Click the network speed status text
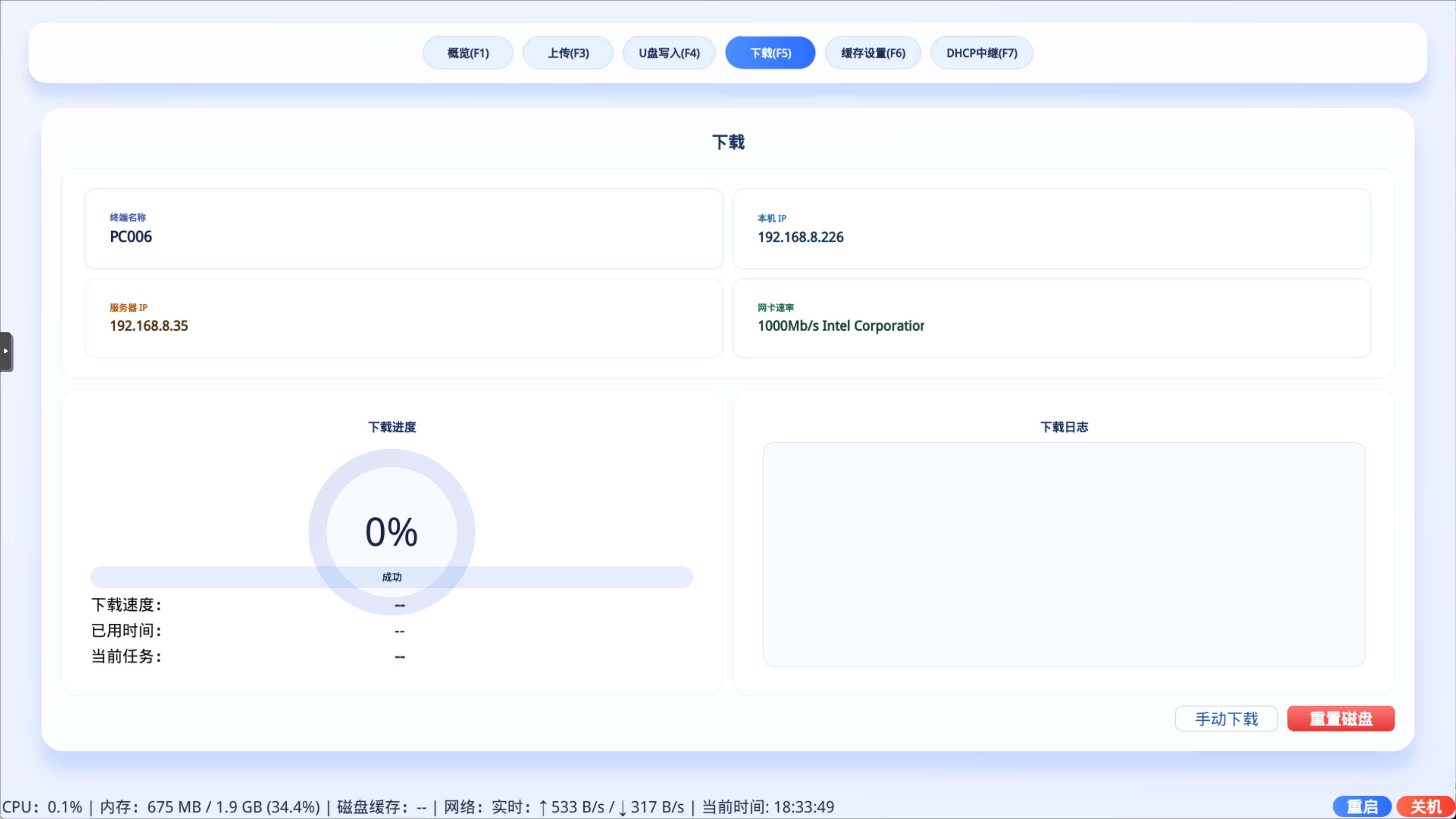The width and height of the screenshot is (1456, 819). point(565,806)
